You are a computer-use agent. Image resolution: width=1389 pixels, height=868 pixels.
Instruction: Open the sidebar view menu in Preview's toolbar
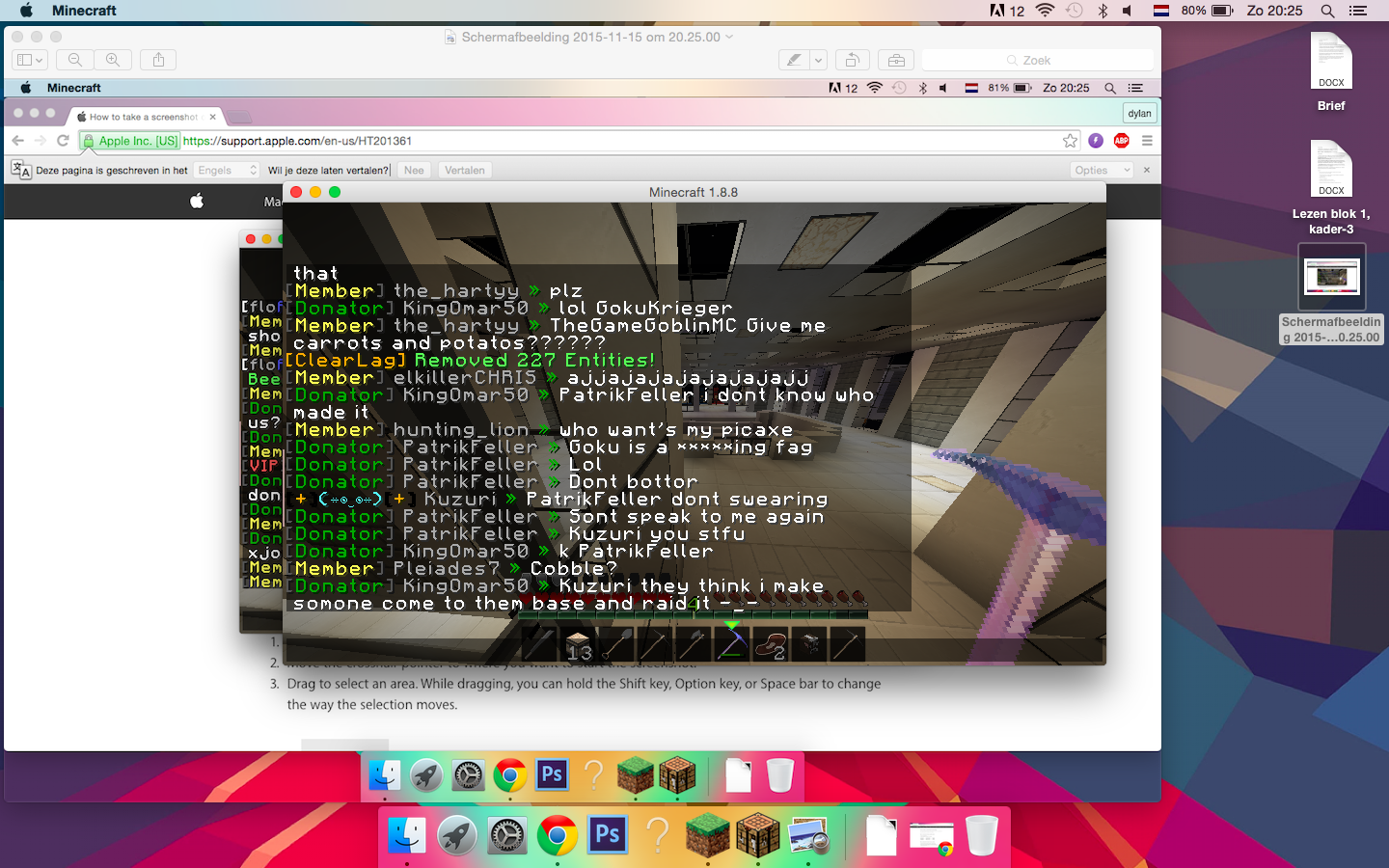pyautogui.click(x=30, y=60)
